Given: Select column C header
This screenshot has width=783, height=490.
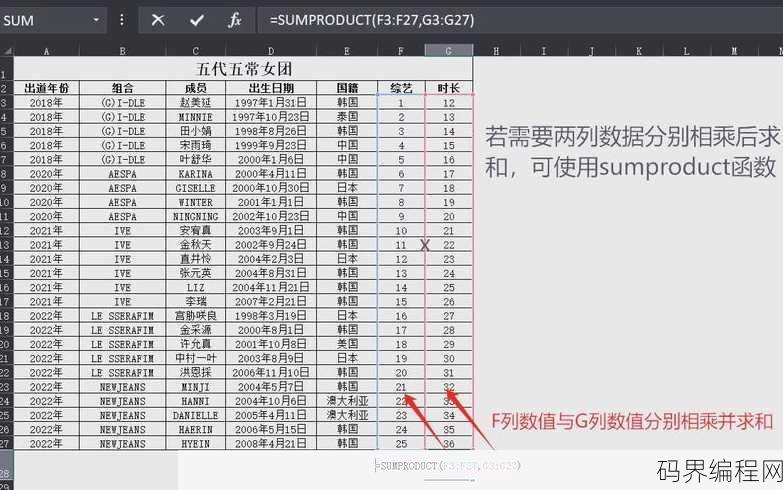Looking at the screenshot, I should [195, 50].
